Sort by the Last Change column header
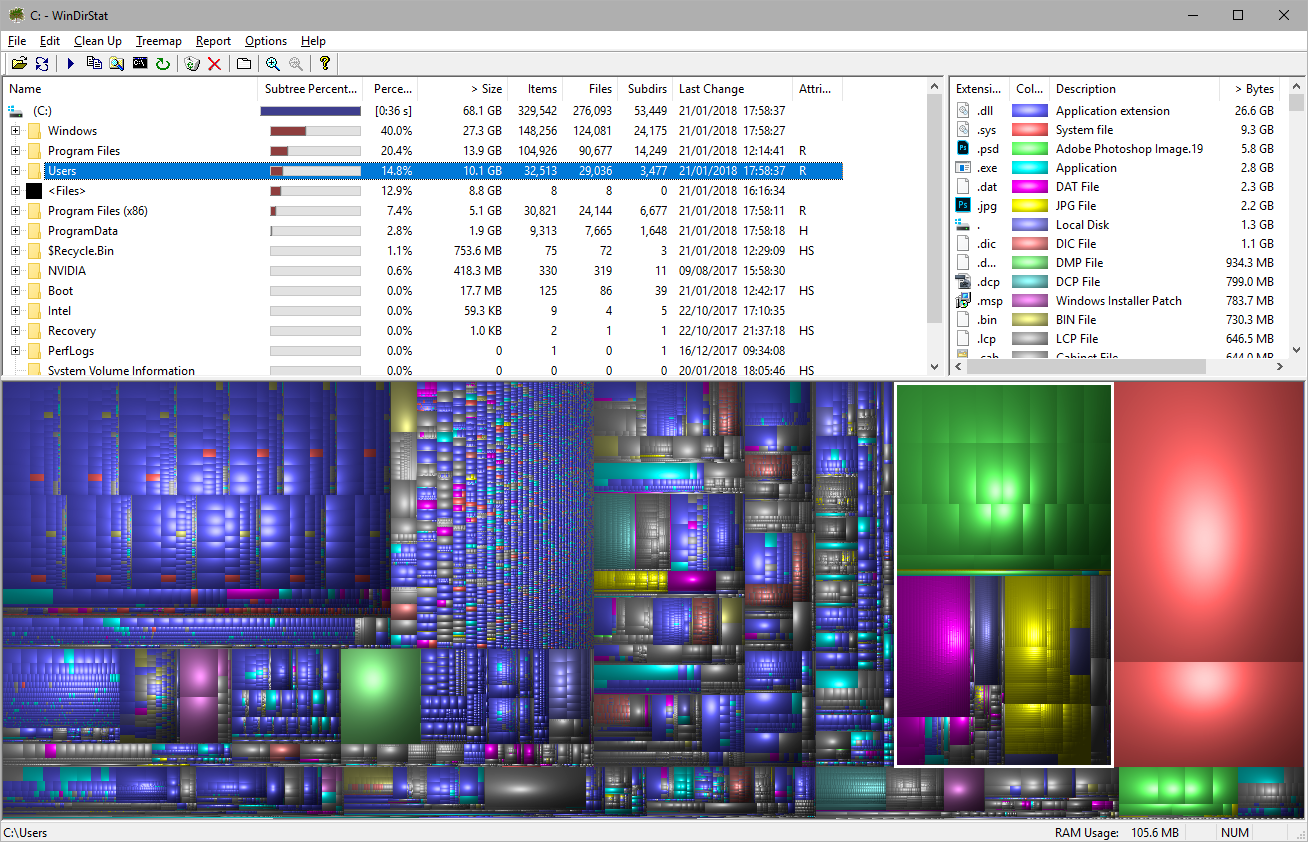Viewport: 1308px width, 842px height. pos(732,89)
